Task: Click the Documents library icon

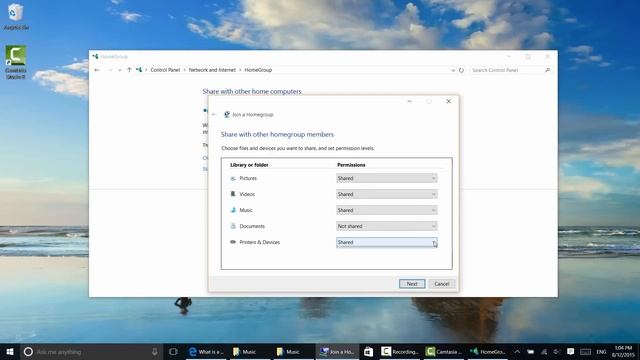Action: (233, 226)
